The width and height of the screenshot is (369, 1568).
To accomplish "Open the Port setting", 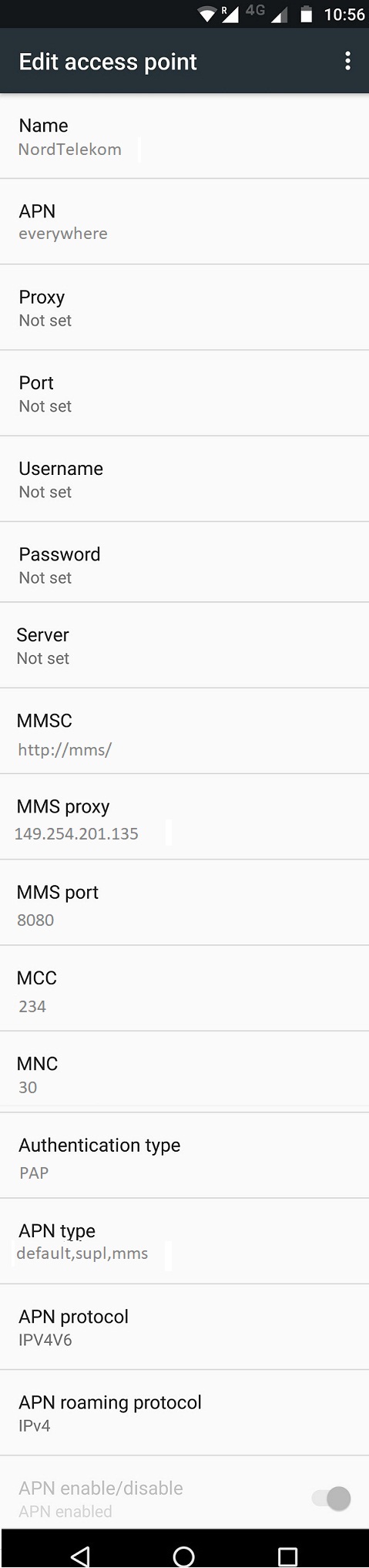I will tap(184, 393).
